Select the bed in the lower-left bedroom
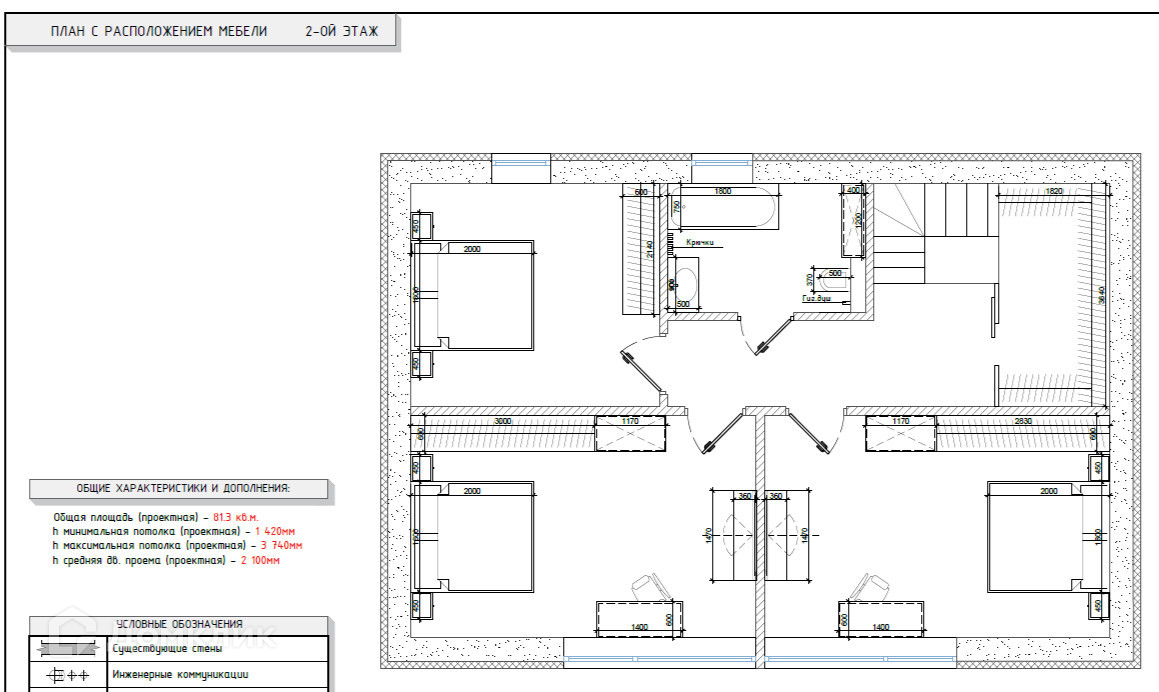Screen dimensions: 1159x692 click(x=473, y=537)
